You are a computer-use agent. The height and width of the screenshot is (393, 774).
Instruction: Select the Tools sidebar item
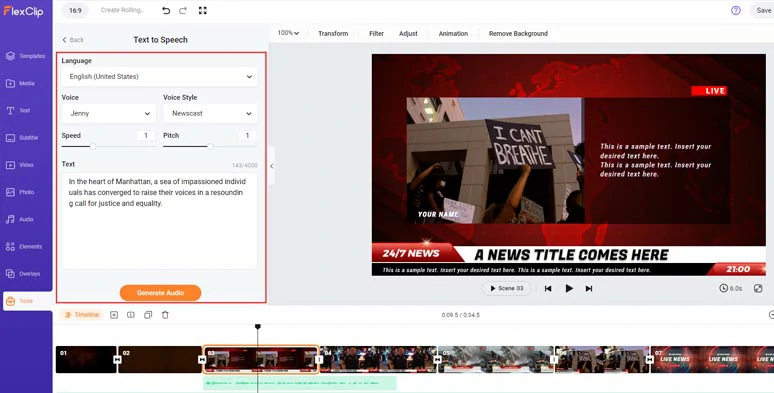[27, 301]
